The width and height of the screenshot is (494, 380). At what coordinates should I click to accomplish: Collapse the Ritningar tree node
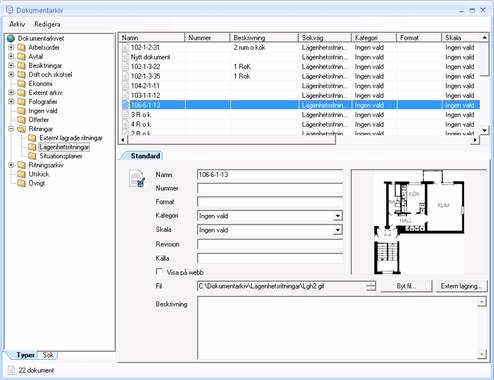click(x=11, y=129)
